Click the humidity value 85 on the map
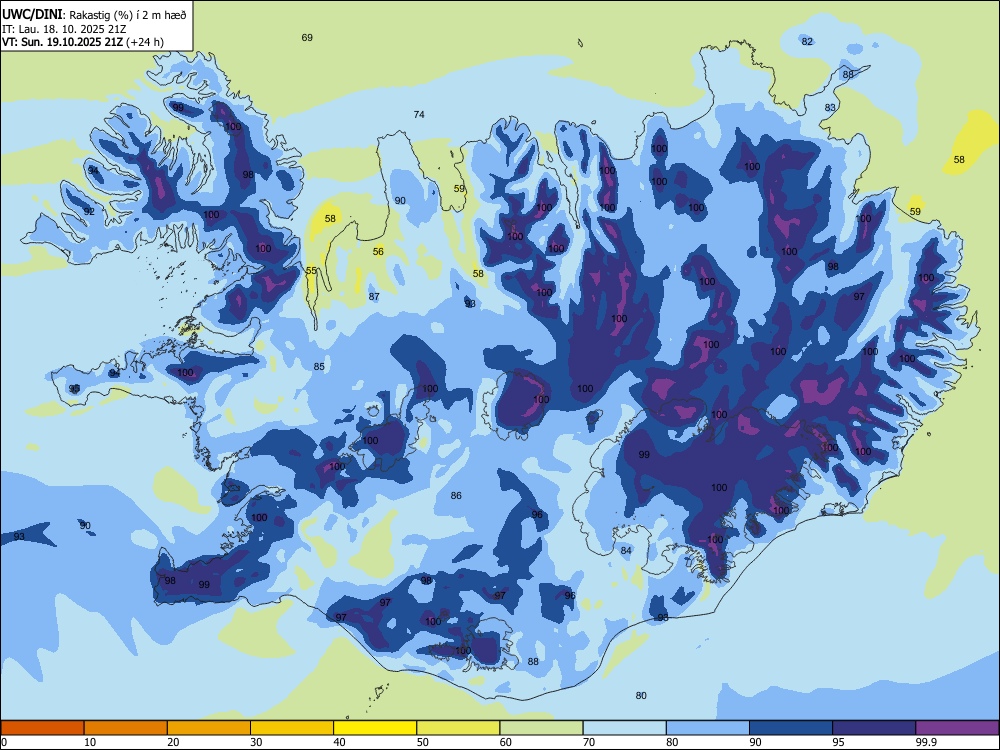The height and width of the screenshot is (750, 1000). coord(319,367)
